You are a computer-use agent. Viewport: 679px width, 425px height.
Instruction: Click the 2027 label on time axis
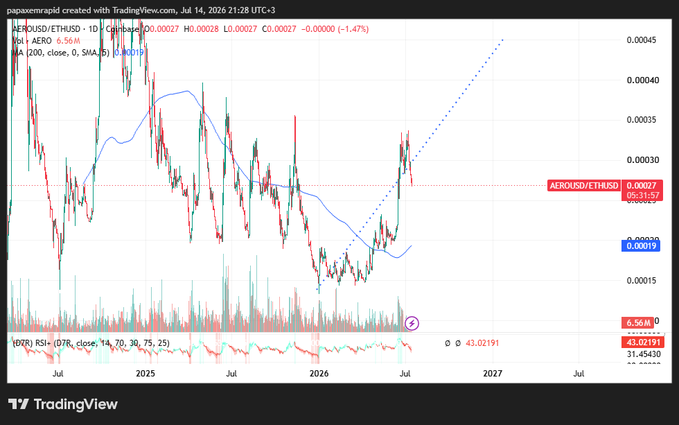pyautogui.click(x=492, y=373)
